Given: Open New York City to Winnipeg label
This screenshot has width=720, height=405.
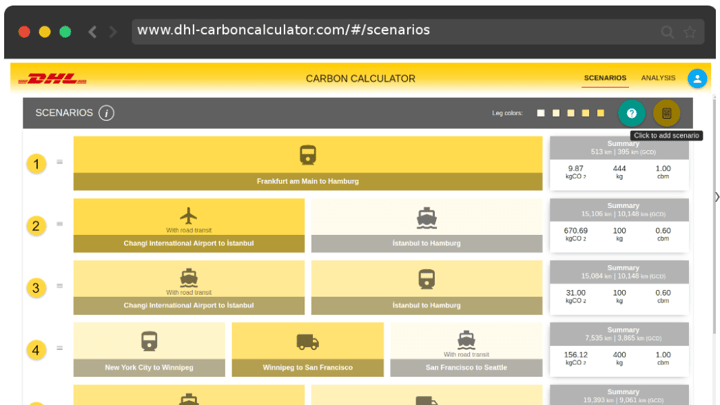Looking at the screenshot, I should tap(149, 367).
